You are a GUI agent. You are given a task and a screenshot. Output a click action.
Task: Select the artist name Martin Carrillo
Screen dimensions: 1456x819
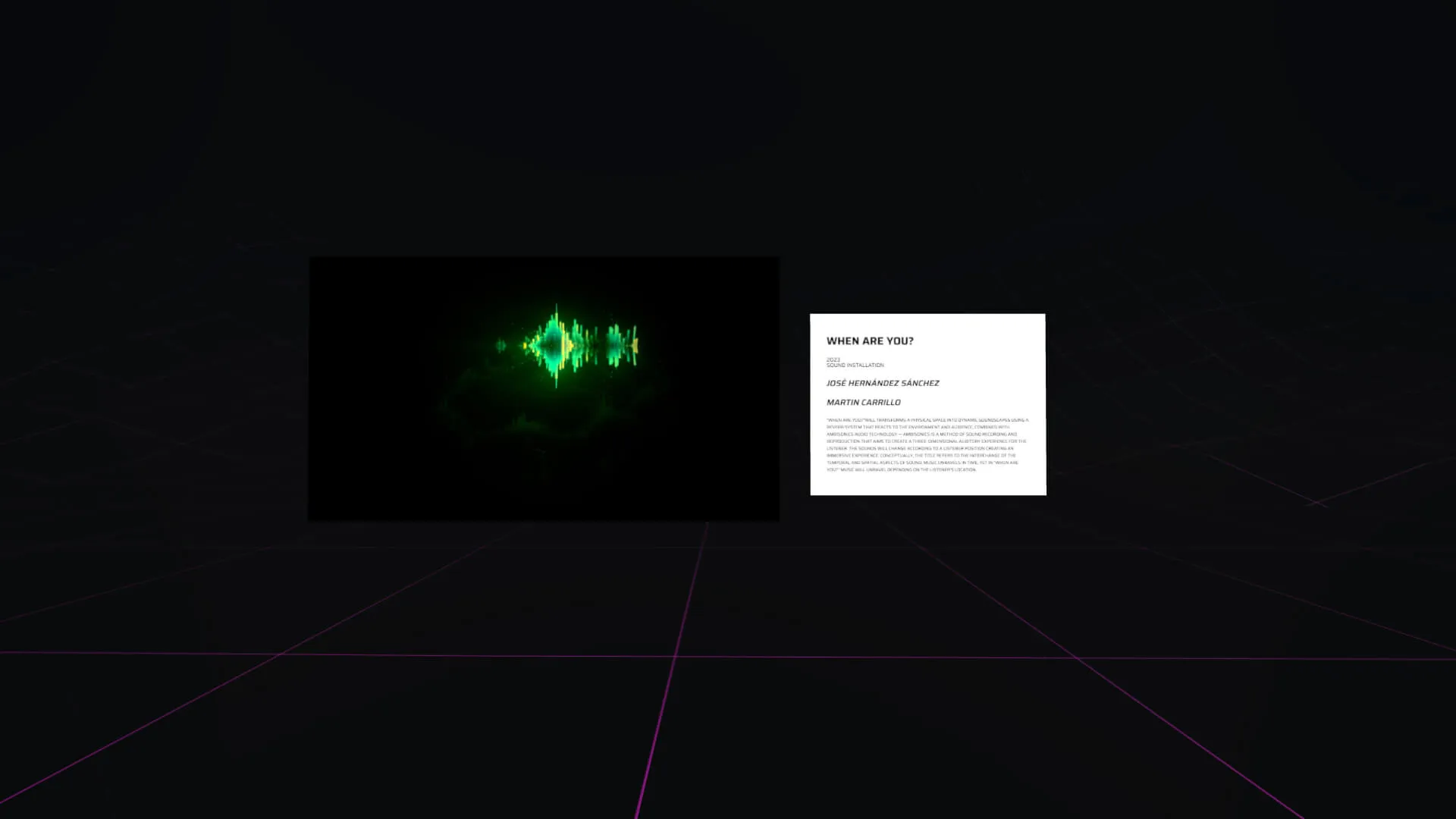[x=863, y=403]
